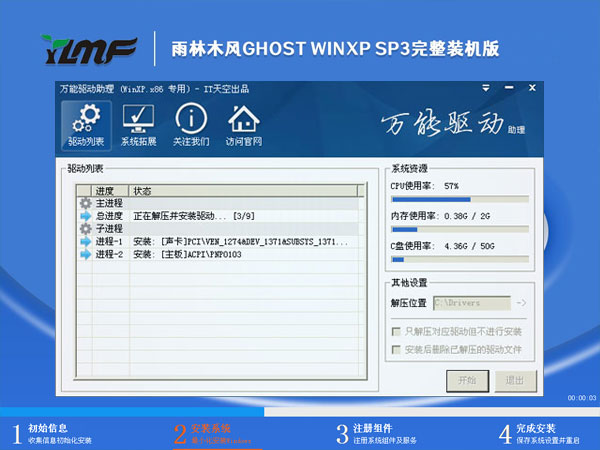The width and height of the screenshot is (600, 450).
Task: Click the browse arrow next to 解压位置 field
Action: (521, 303)
